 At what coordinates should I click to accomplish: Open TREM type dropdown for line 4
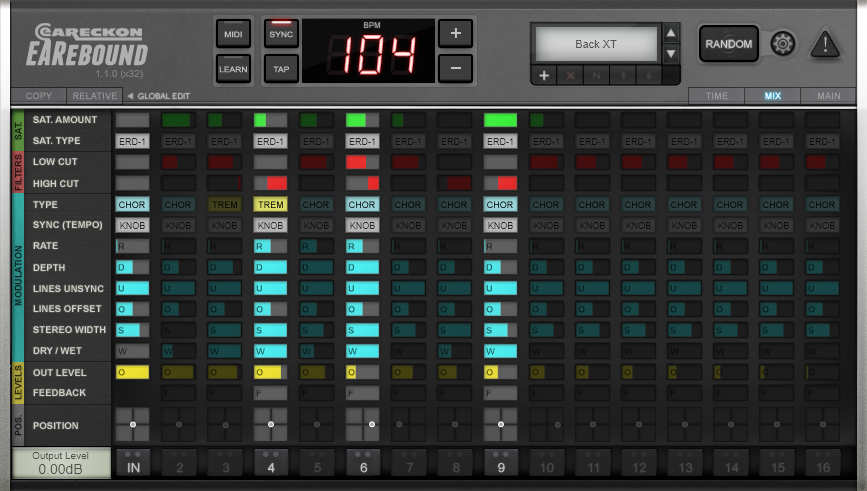pyautogui.click(x=270, y=205)
